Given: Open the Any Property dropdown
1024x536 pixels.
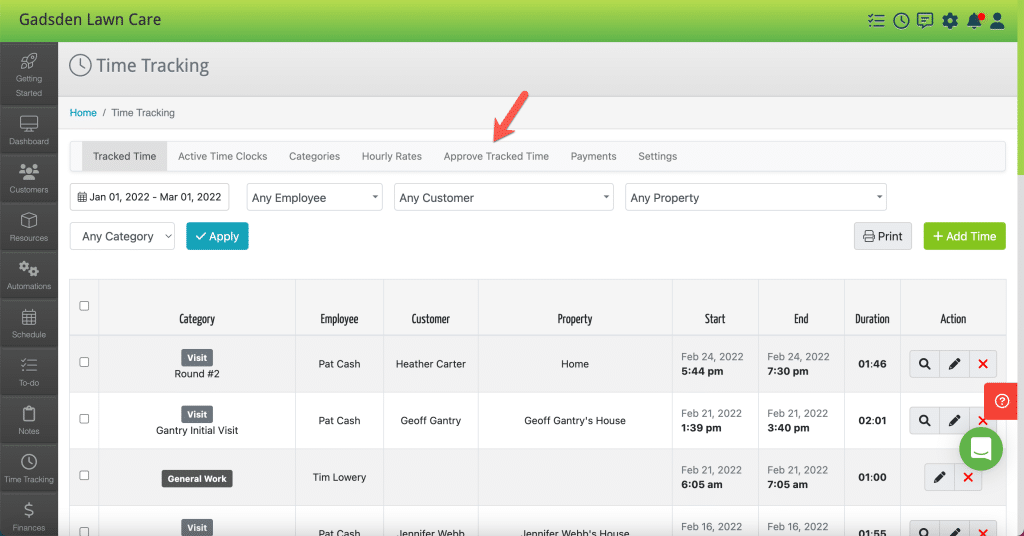Looking at the screenshot, I should 756,197.
